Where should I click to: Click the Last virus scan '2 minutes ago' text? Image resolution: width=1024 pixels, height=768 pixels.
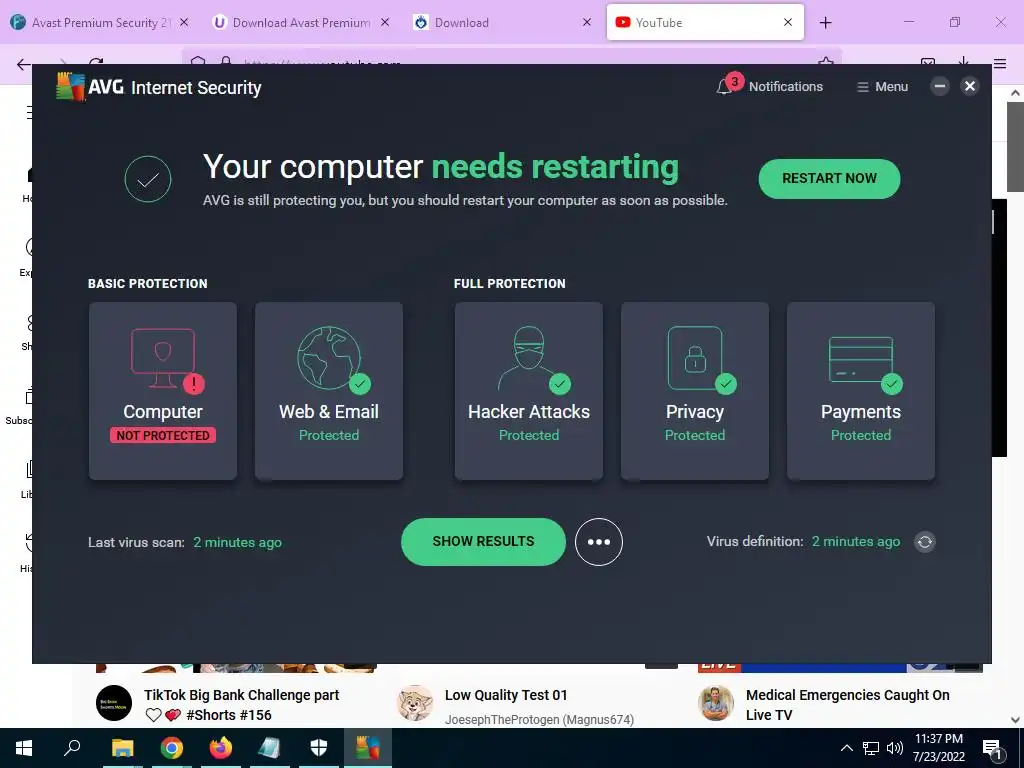[237, 542]
